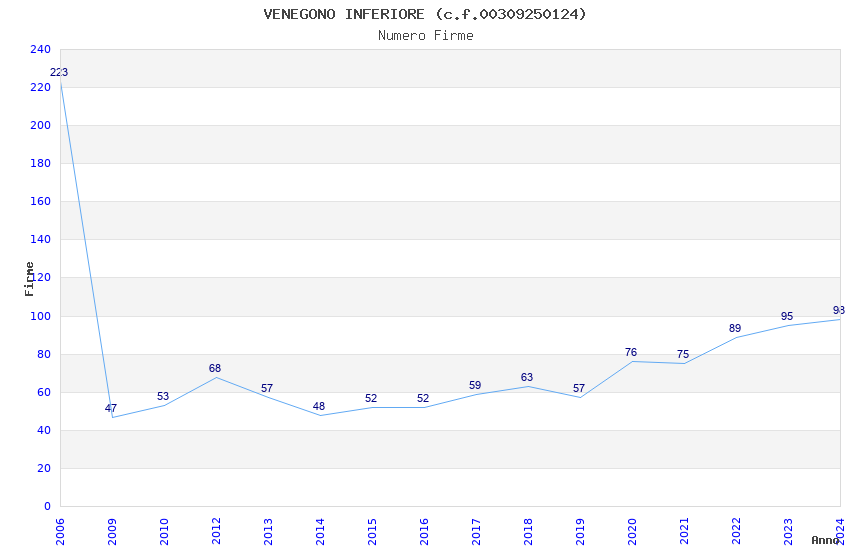Image resolution: width=850 pixels, height=550 pixels.
Task: Click the x-axis year 2015
Action: pos(372,532)
